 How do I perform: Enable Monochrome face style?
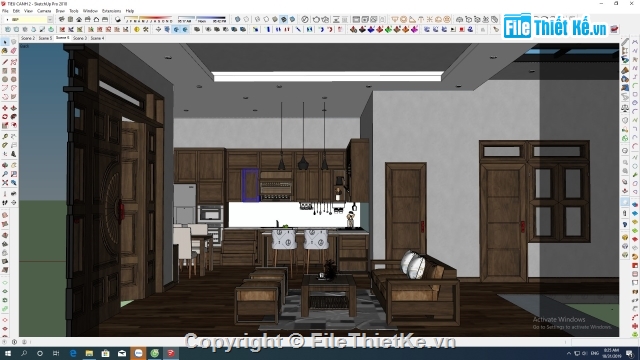tap(292, 19)
